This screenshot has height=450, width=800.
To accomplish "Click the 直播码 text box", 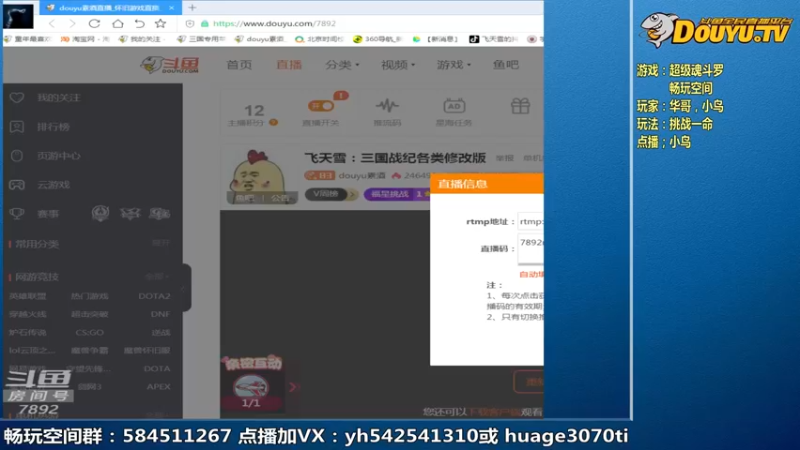I will [531, 248].
